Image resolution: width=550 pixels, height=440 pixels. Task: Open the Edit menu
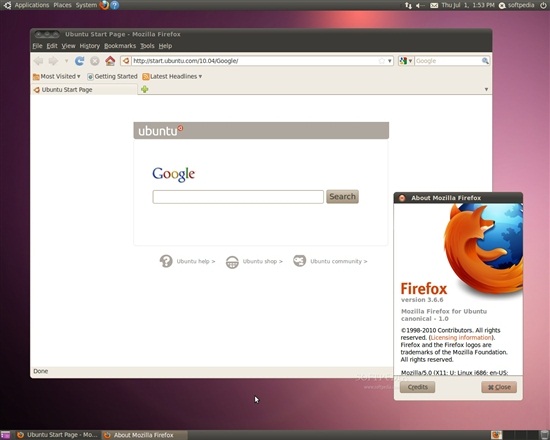tap(52, 46)
